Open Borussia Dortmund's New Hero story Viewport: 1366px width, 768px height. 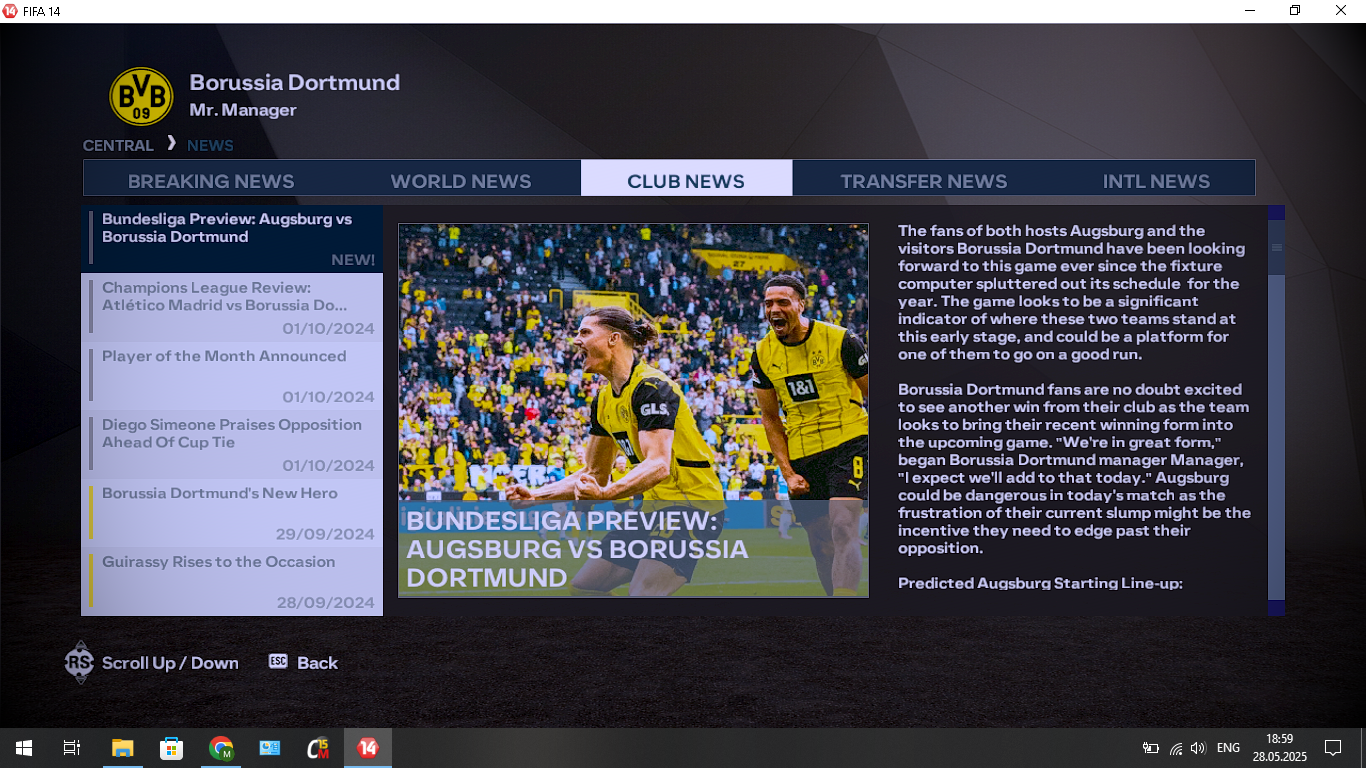[232, 513]
